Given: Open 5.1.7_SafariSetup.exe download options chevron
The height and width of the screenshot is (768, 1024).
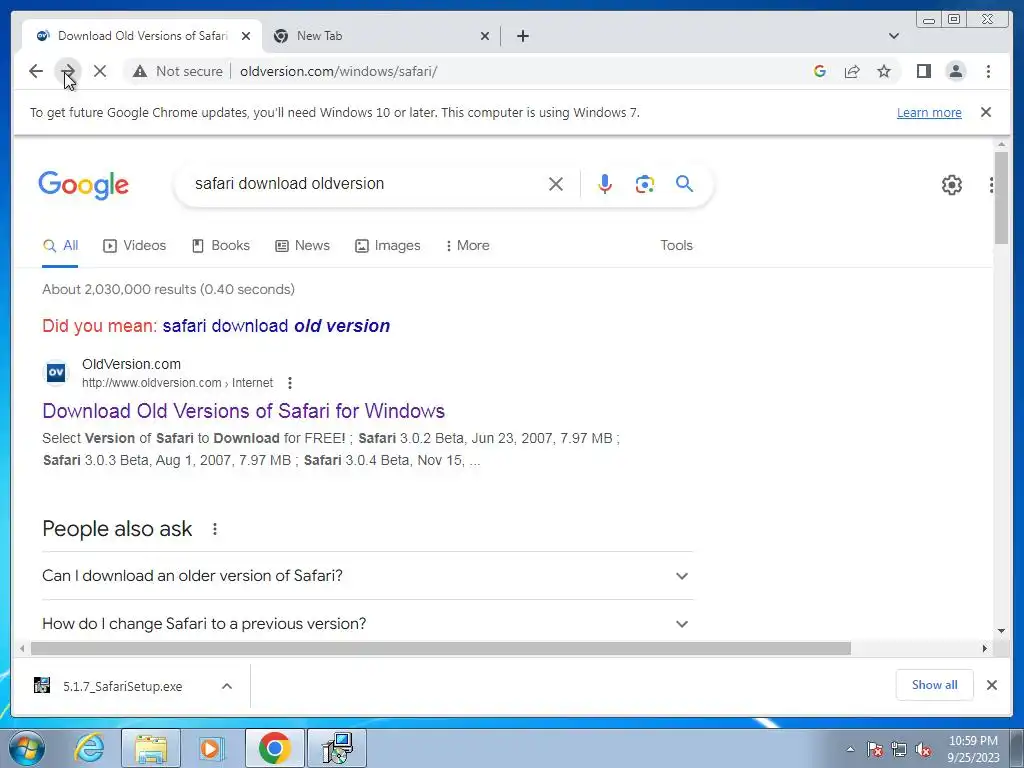Looking at the screenshot, I should [x=227, y=686].
